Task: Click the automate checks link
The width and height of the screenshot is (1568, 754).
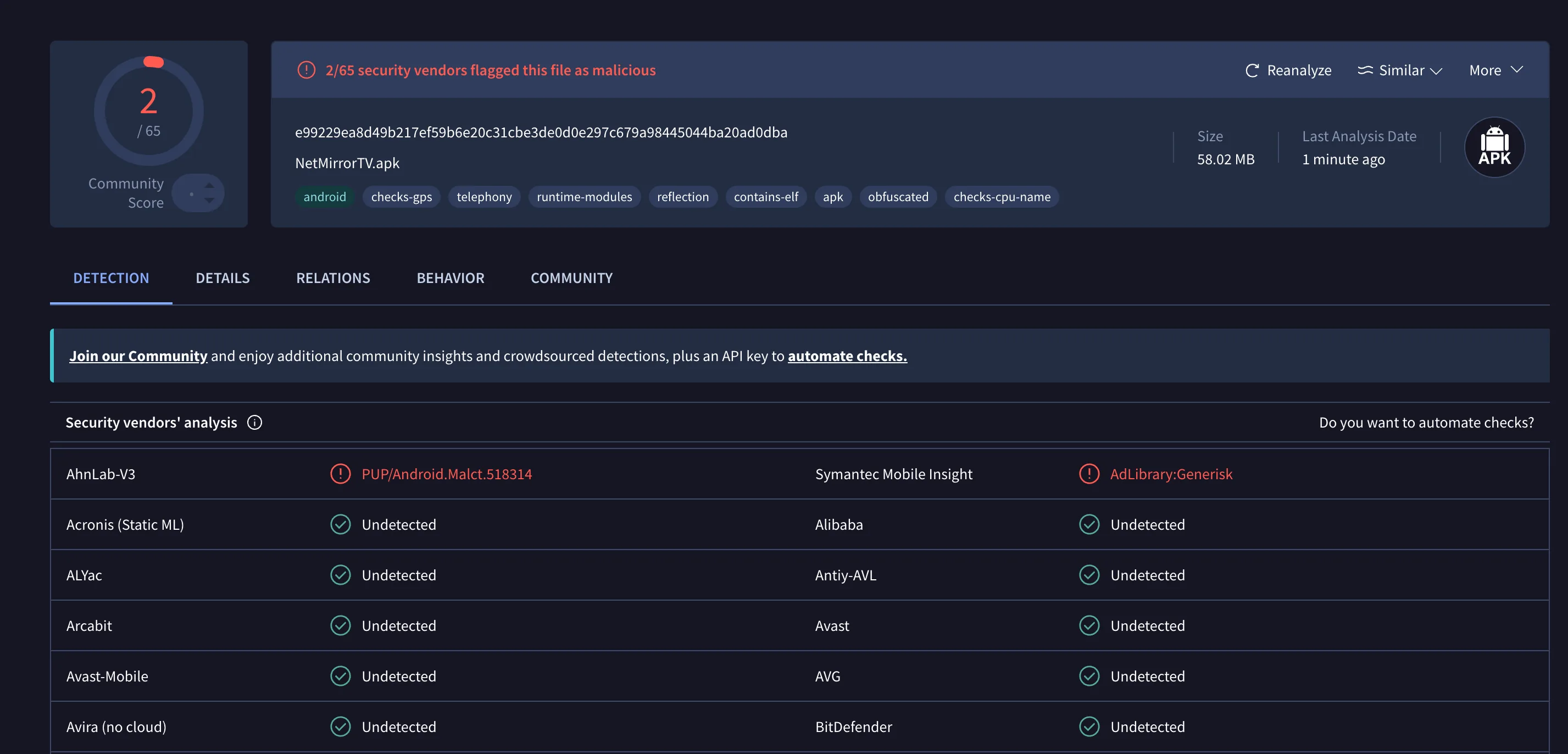Action: (x=847, y=356)
